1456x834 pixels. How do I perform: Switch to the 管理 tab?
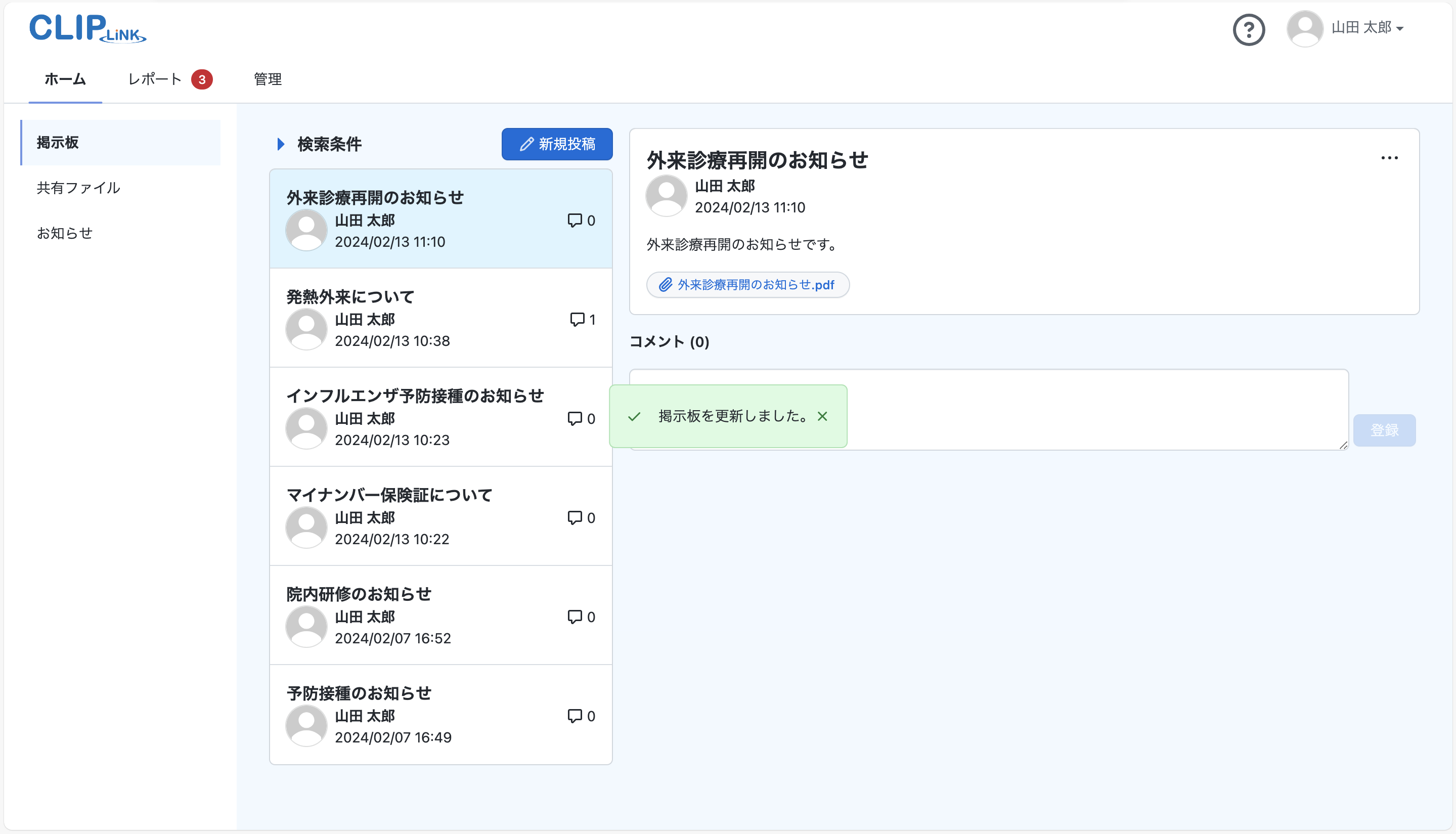coord(268,79)
